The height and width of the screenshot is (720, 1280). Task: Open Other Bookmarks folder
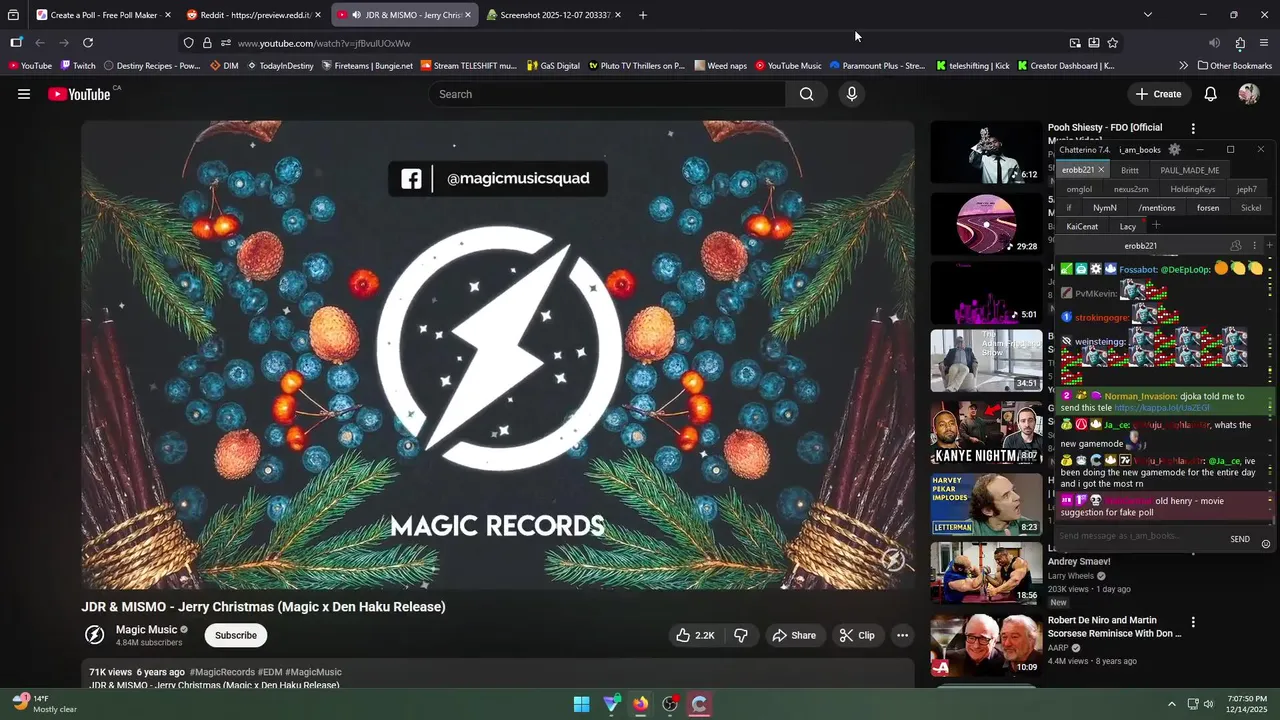click(x=1234, y=66)
